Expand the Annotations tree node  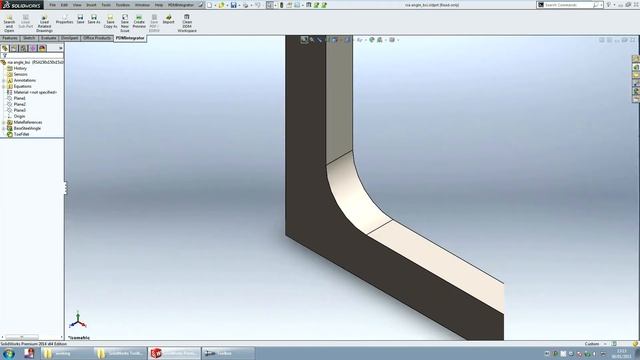4,80
